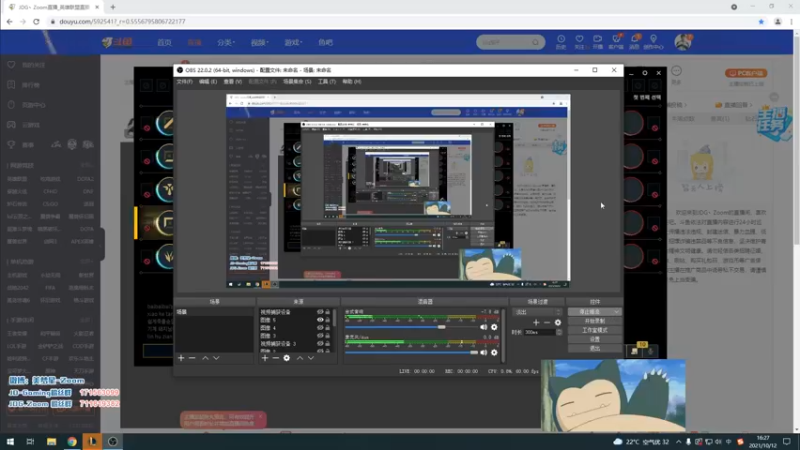Viewport: 800px width, 450px height.
Task: Open the dropdown arrow on the 停止推流 button
Action: 616,312
